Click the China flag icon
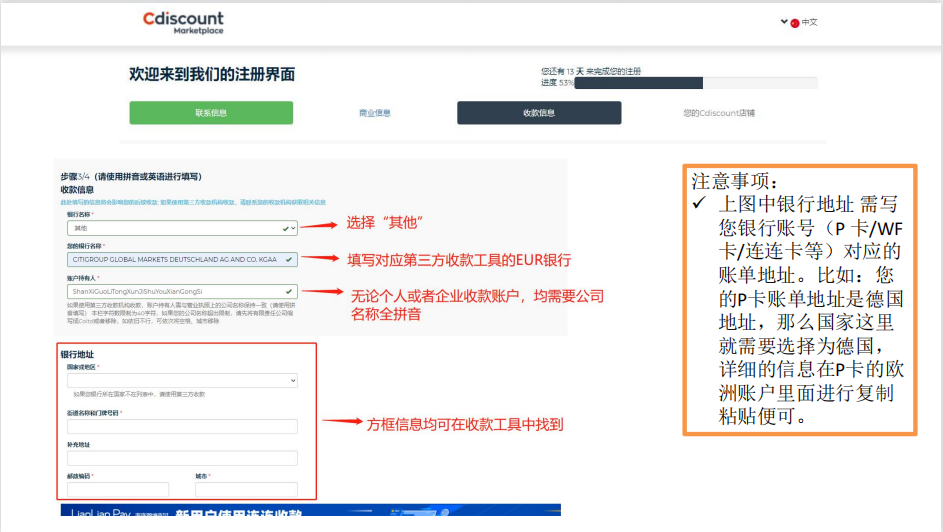 pos(794,23)
